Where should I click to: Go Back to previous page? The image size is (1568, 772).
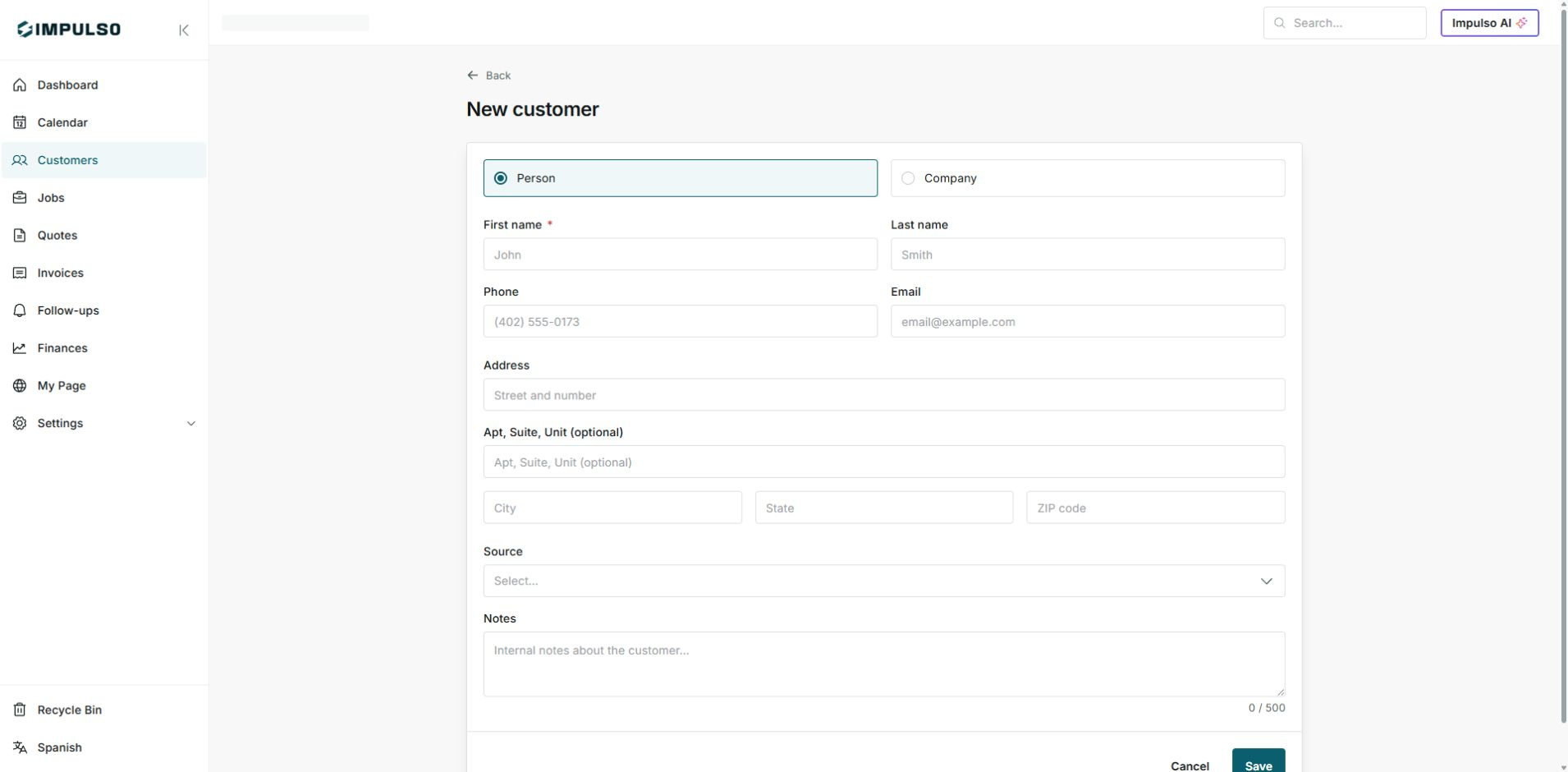(x=488, y=76)
